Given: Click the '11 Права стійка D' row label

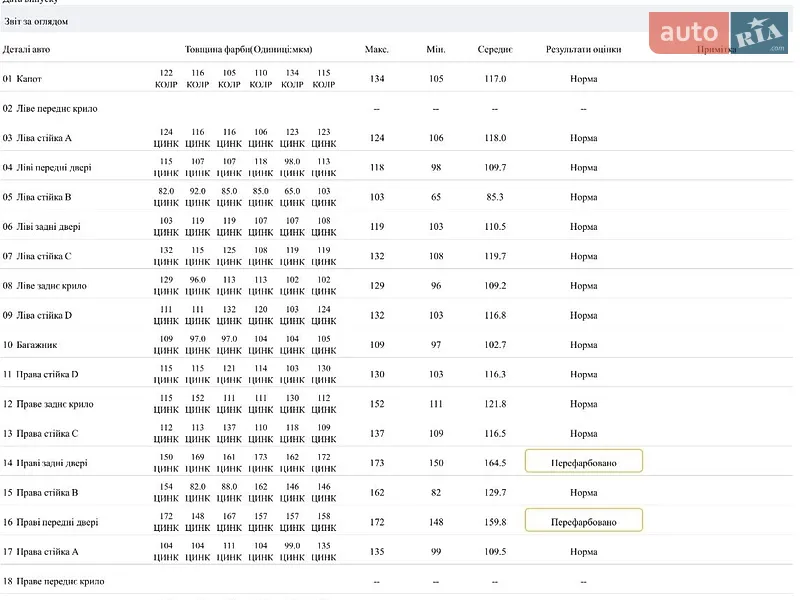Looking at the screenshot, I should pos(41,374).
